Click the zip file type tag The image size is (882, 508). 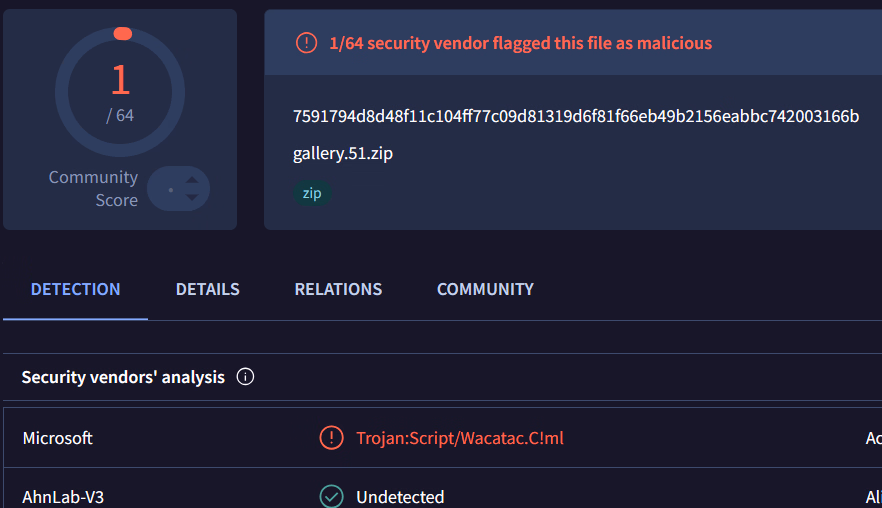tap(312, 193)
